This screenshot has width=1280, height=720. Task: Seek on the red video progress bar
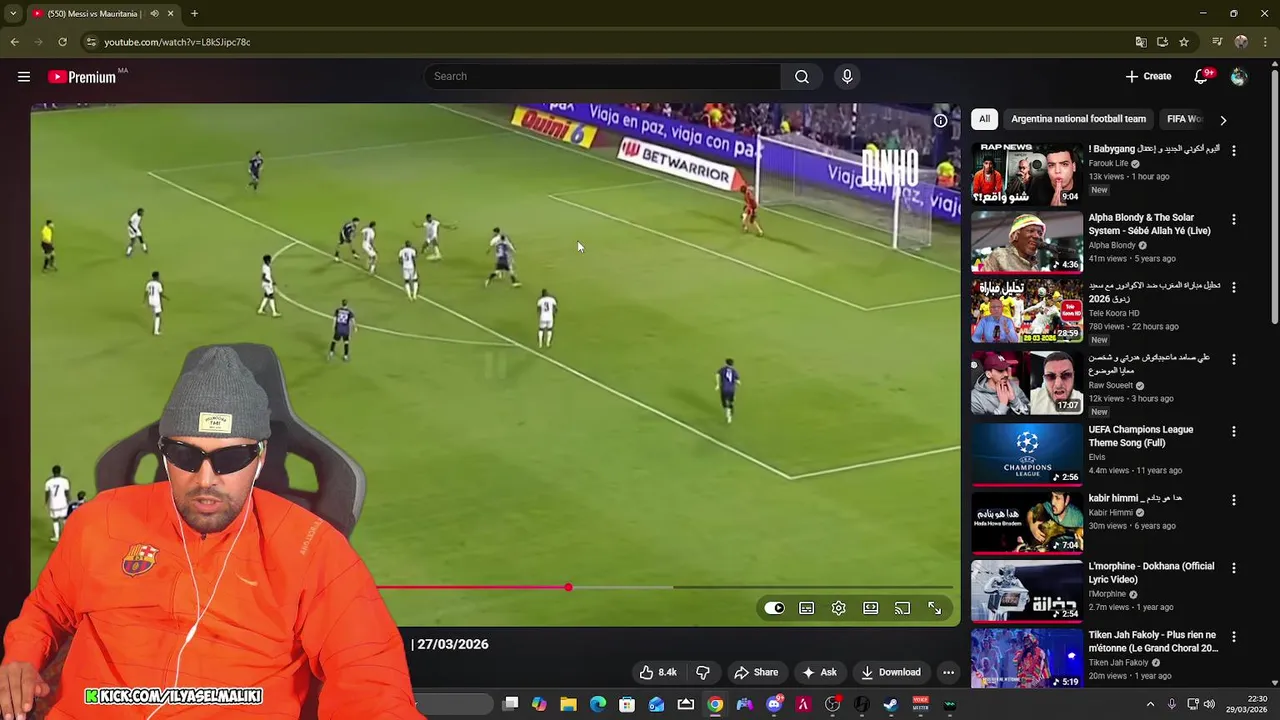(472, 588)
